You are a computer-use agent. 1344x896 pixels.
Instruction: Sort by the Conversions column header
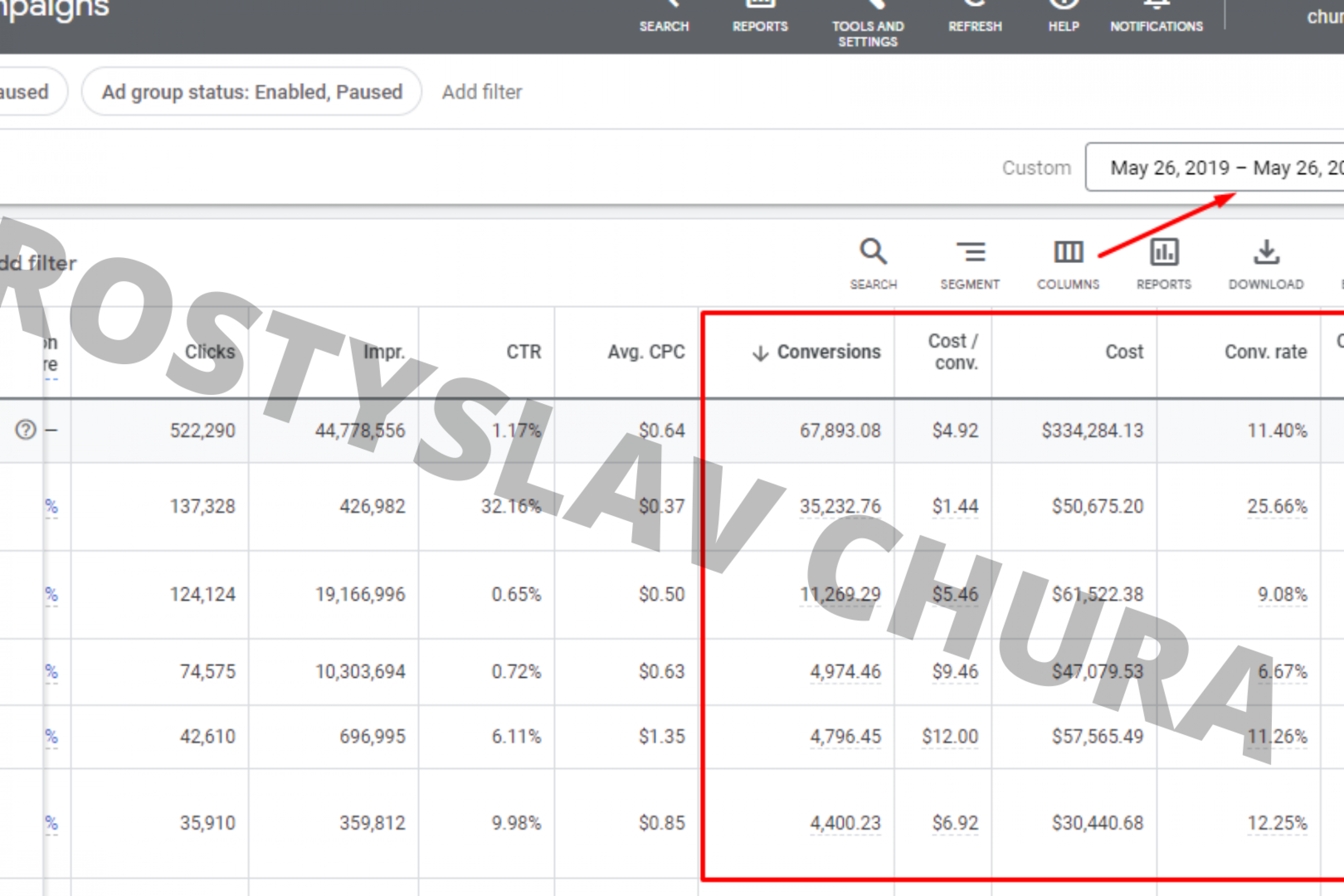point(817,352)
